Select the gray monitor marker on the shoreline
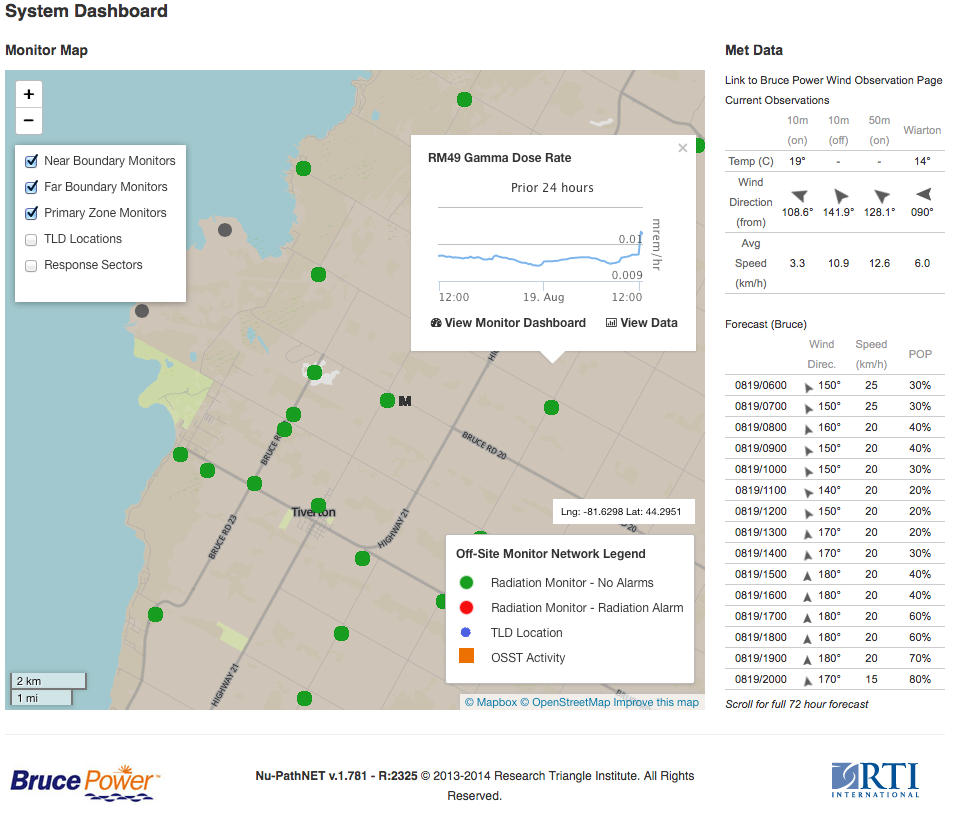This screenshot has width=954, height=821. point(142,311)
